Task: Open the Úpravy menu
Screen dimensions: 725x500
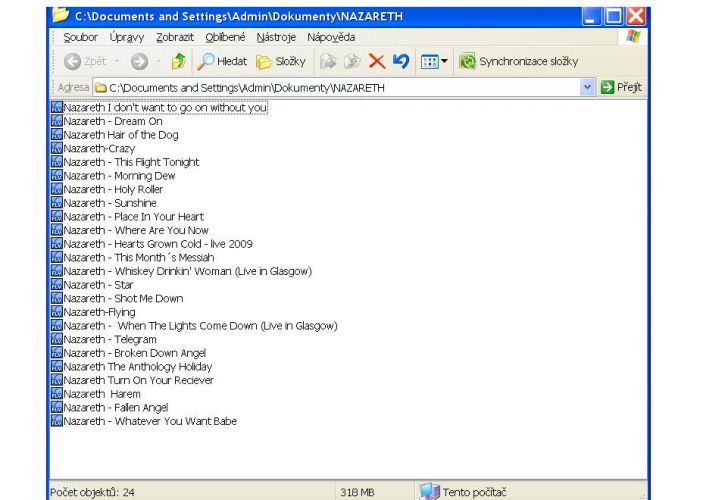Action: pos(127,37)
